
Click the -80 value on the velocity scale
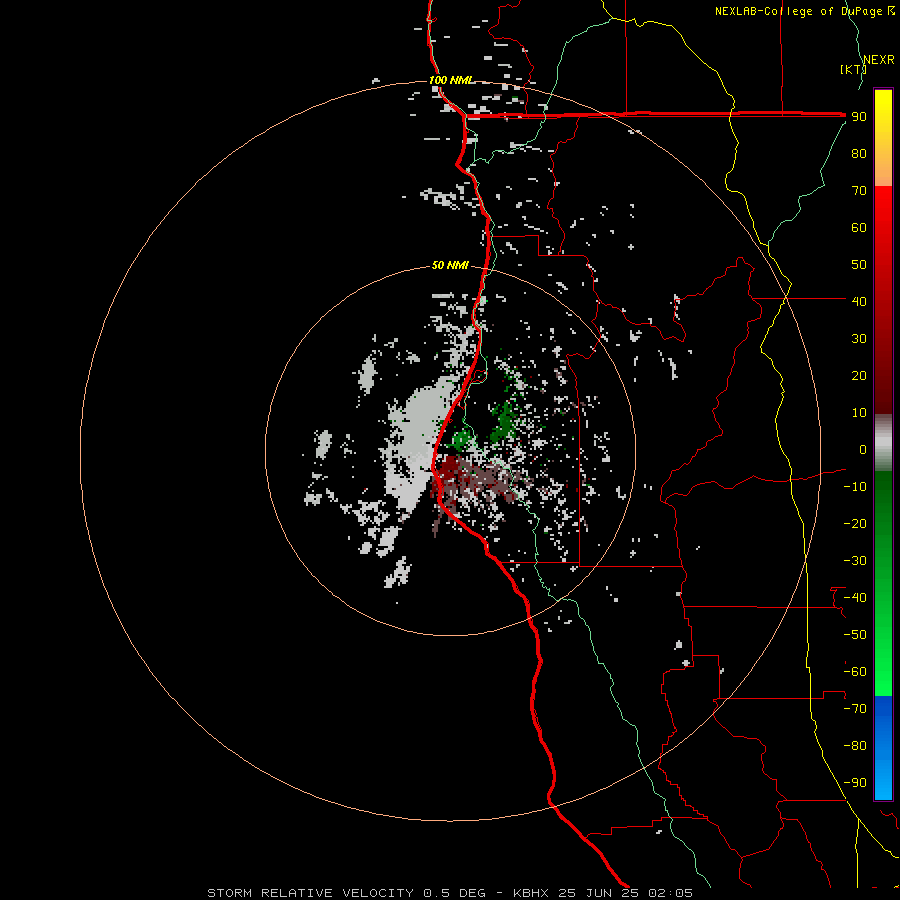tap(855, 746)
